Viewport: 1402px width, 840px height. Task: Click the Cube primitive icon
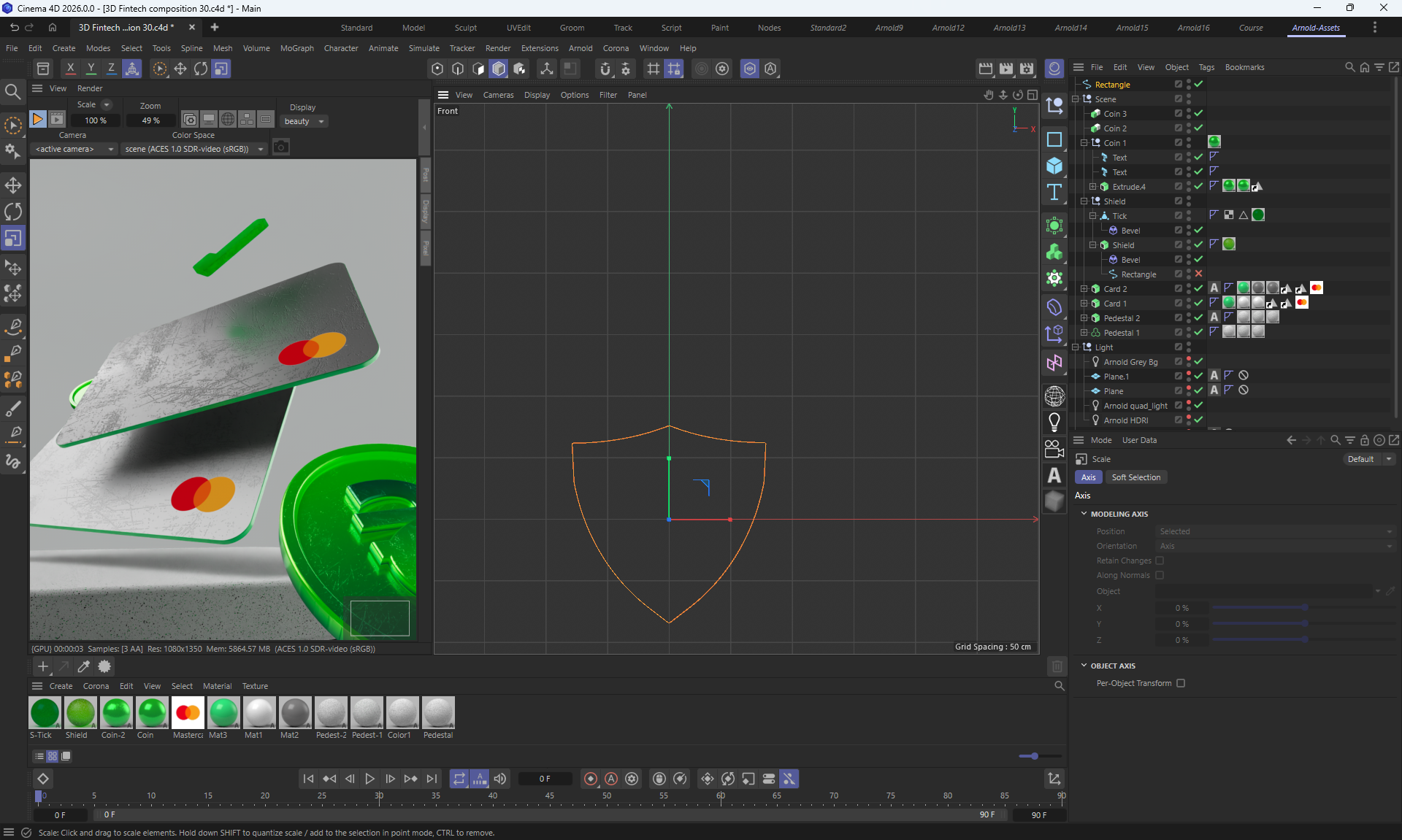pyautogui.click(x=1054, y=166)
